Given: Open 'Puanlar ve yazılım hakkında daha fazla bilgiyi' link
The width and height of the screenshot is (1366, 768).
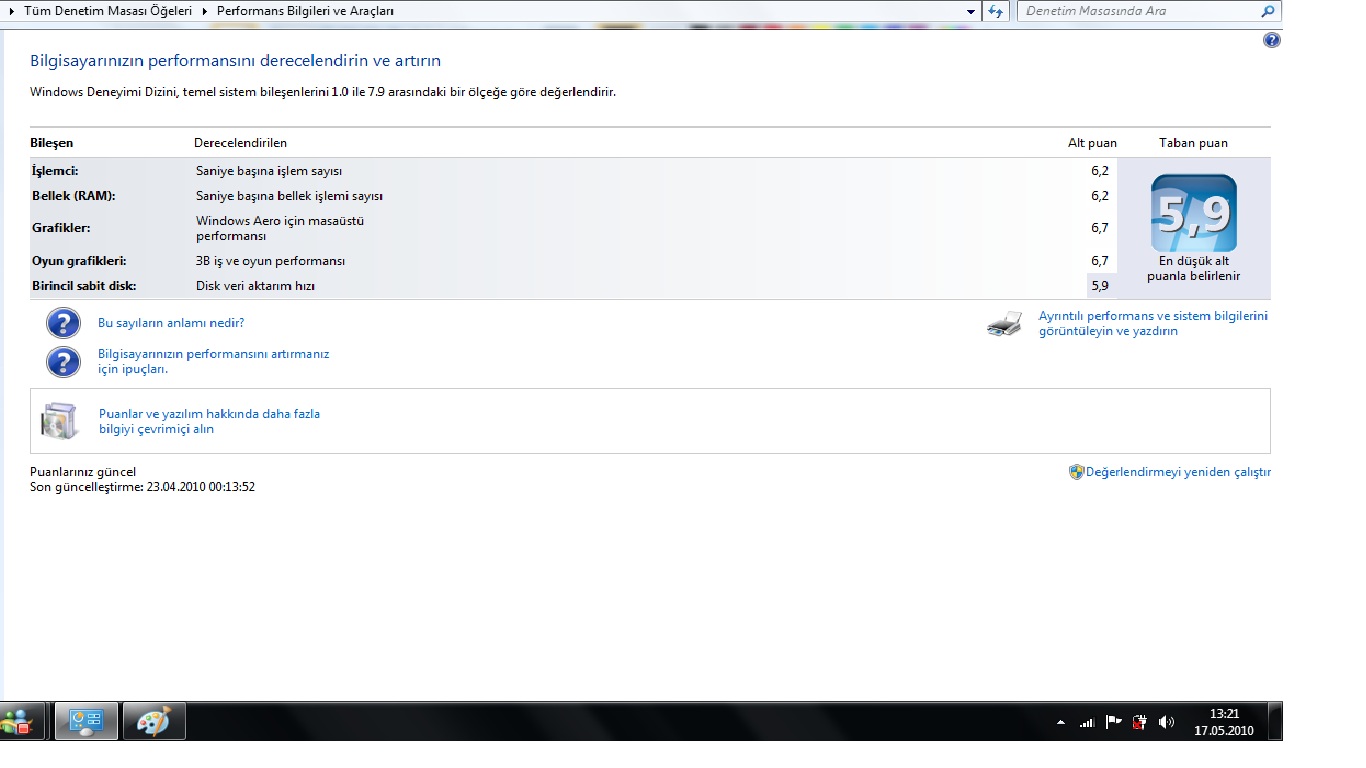Looking at the screenshot, I should (209, 421).
